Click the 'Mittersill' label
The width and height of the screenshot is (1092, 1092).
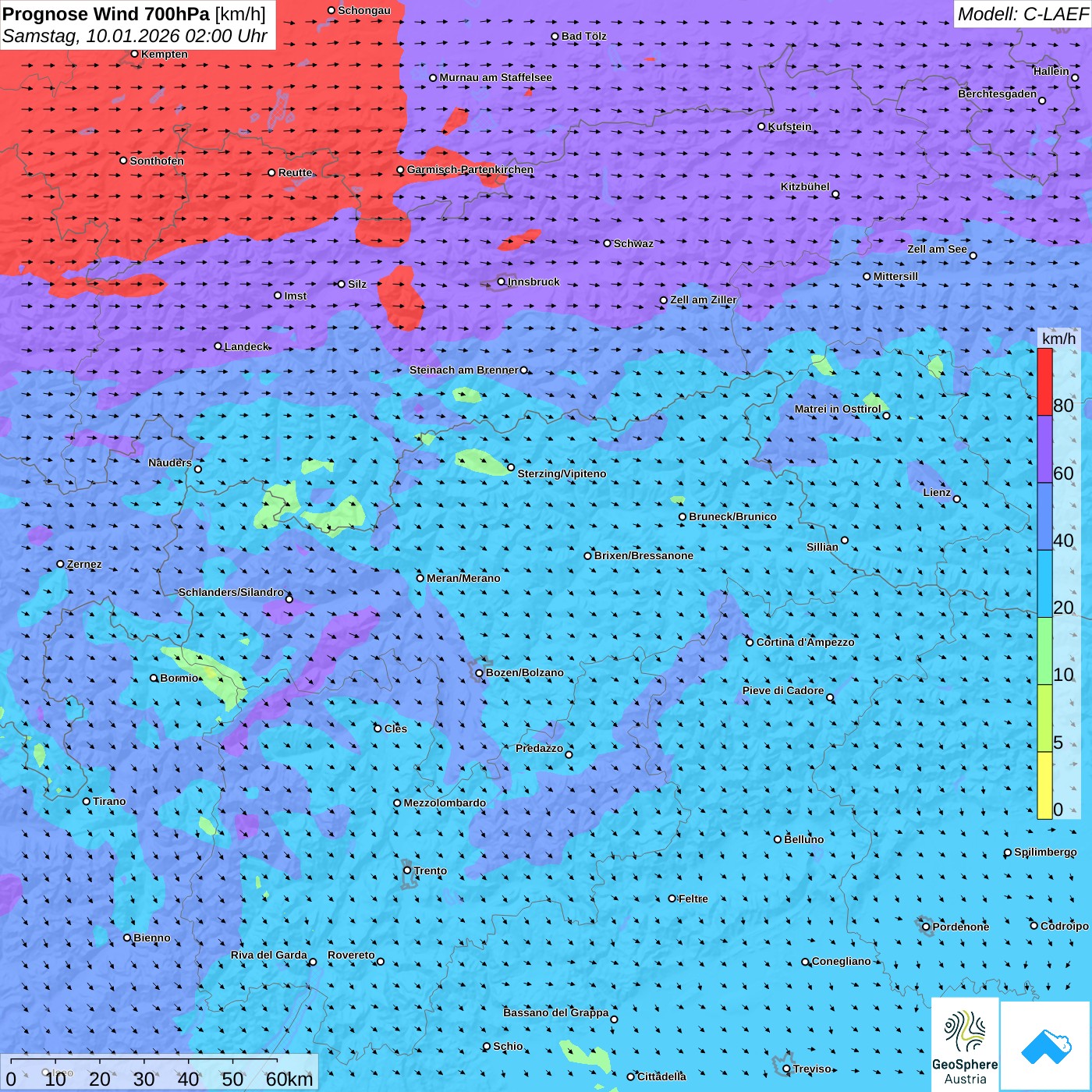(895, 276)
